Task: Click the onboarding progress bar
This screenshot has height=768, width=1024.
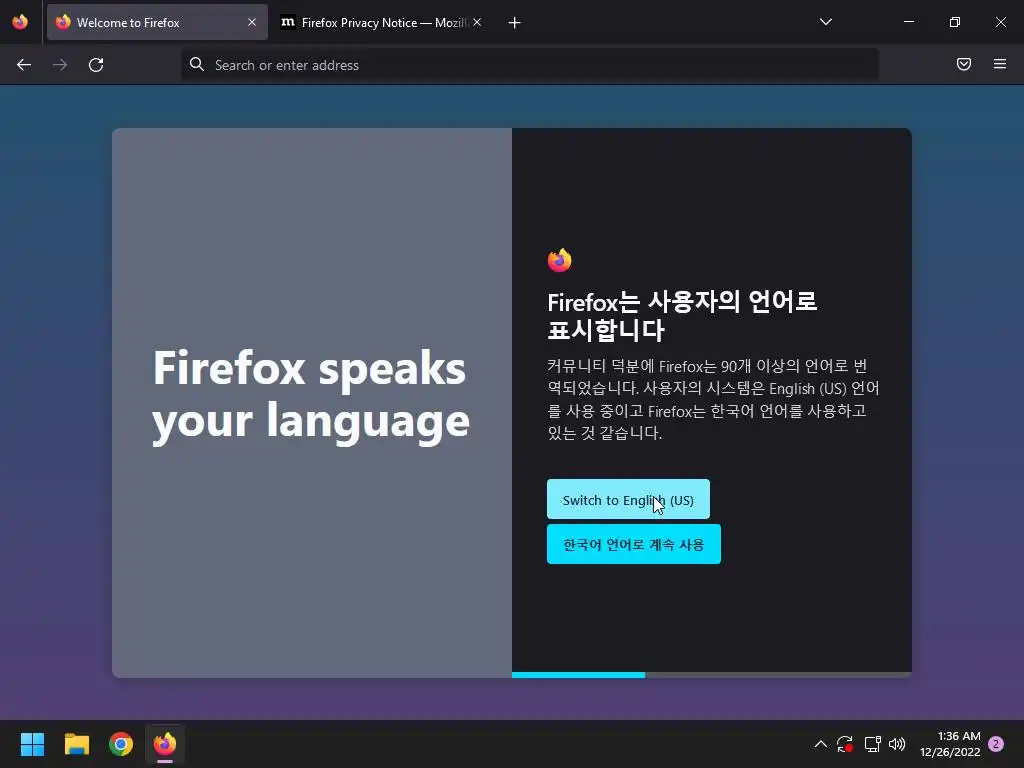Action: click(712, 675)
